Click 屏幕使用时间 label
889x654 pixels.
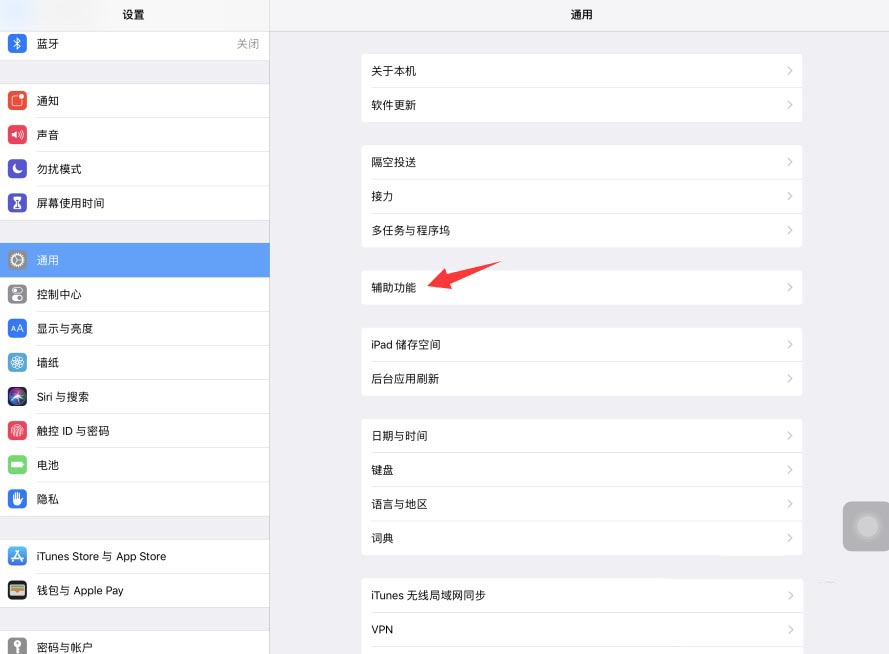70,203
